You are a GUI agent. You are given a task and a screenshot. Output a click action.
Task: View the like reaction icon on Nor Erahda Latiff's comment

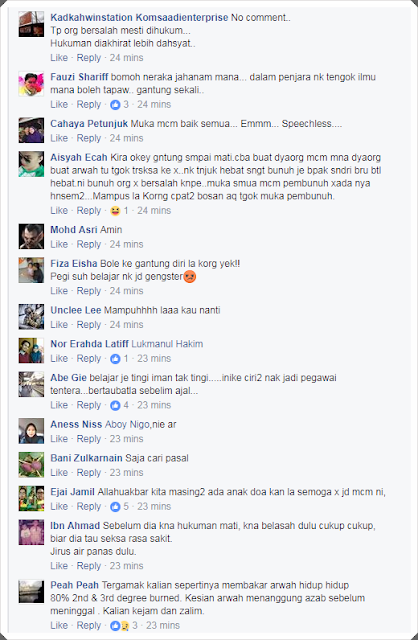pyautogui.click(x=116, y=359)
